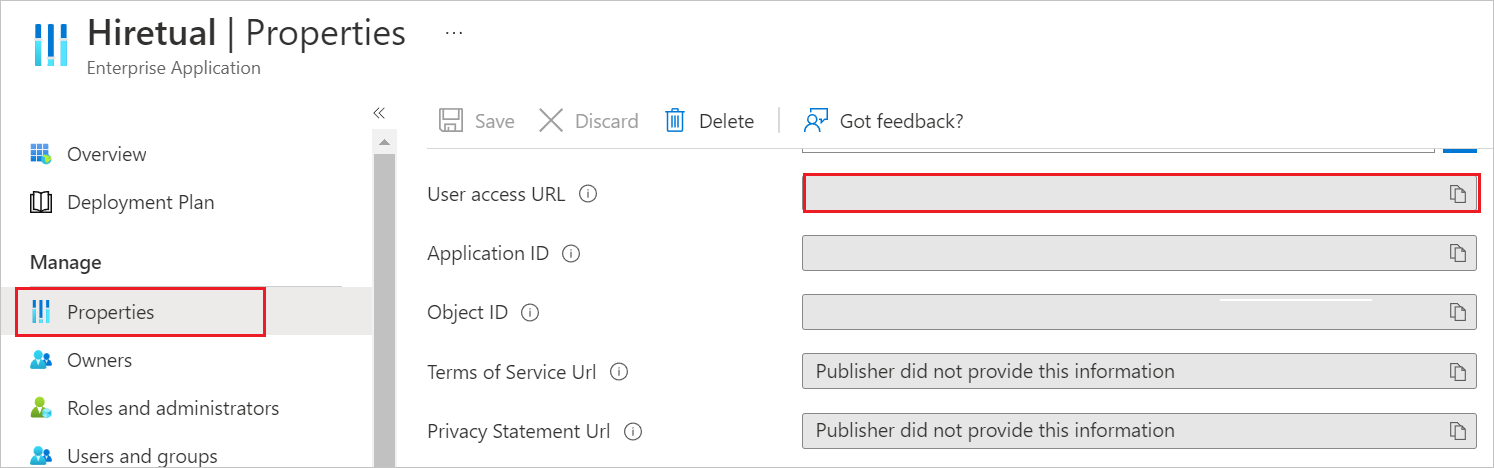The width and height of the screenshot is (1494, 468).
Task: Click the Properties bars icon in sidebar
Action: click(x=41, y=312)
